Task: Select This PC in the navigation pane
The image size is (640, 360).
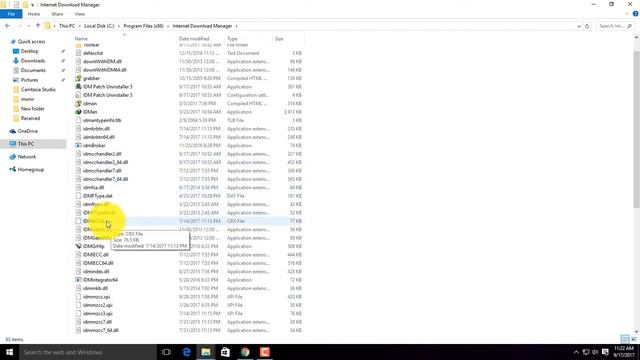Action: (26, 144)
